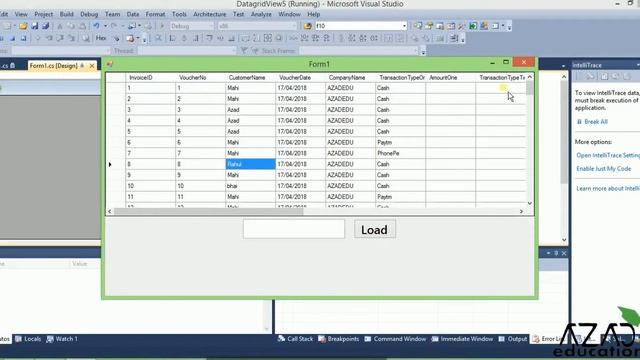Click the Locals tab icon

tap(18, 339)
